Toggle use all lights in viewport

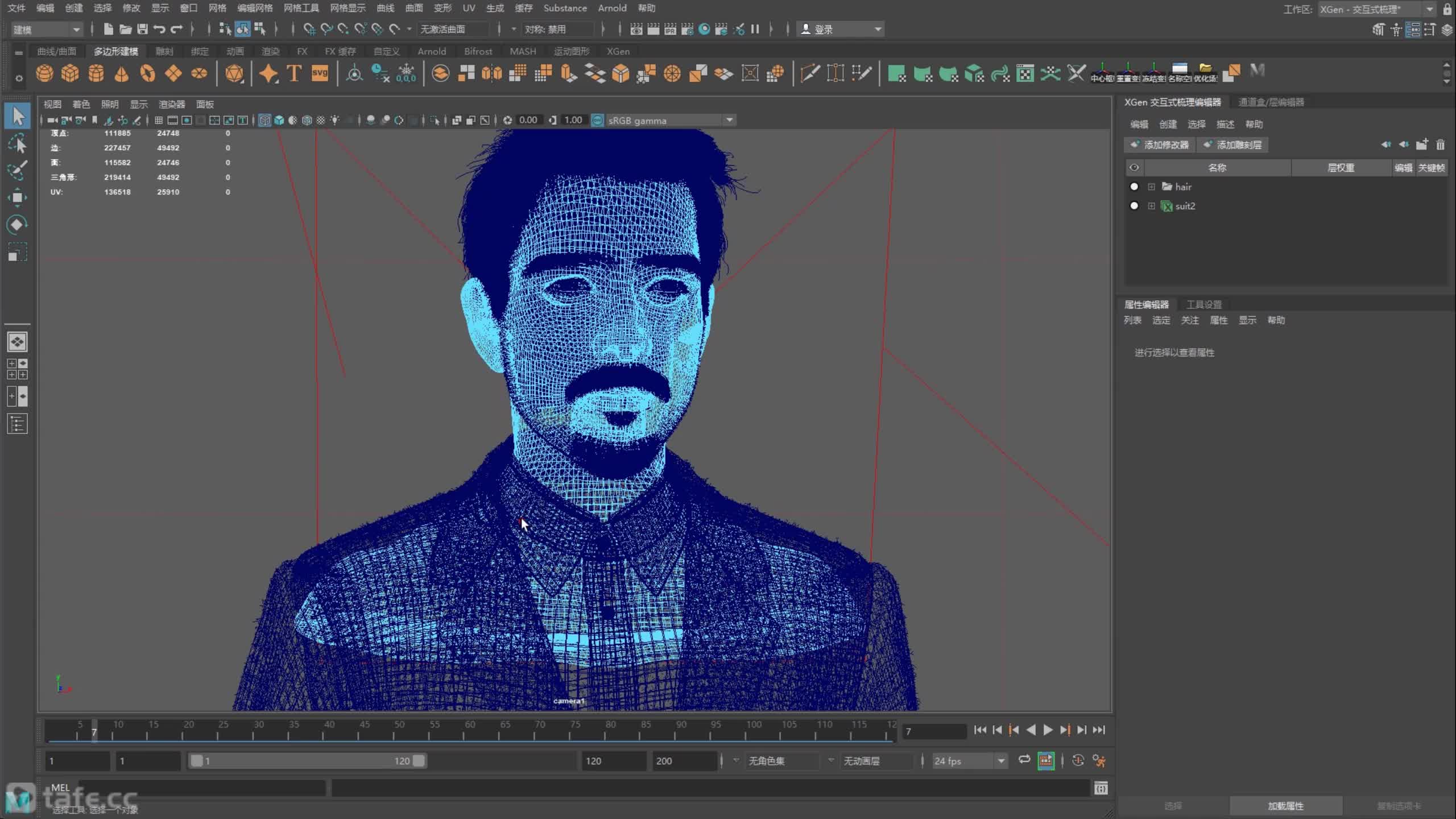point(335,121)
